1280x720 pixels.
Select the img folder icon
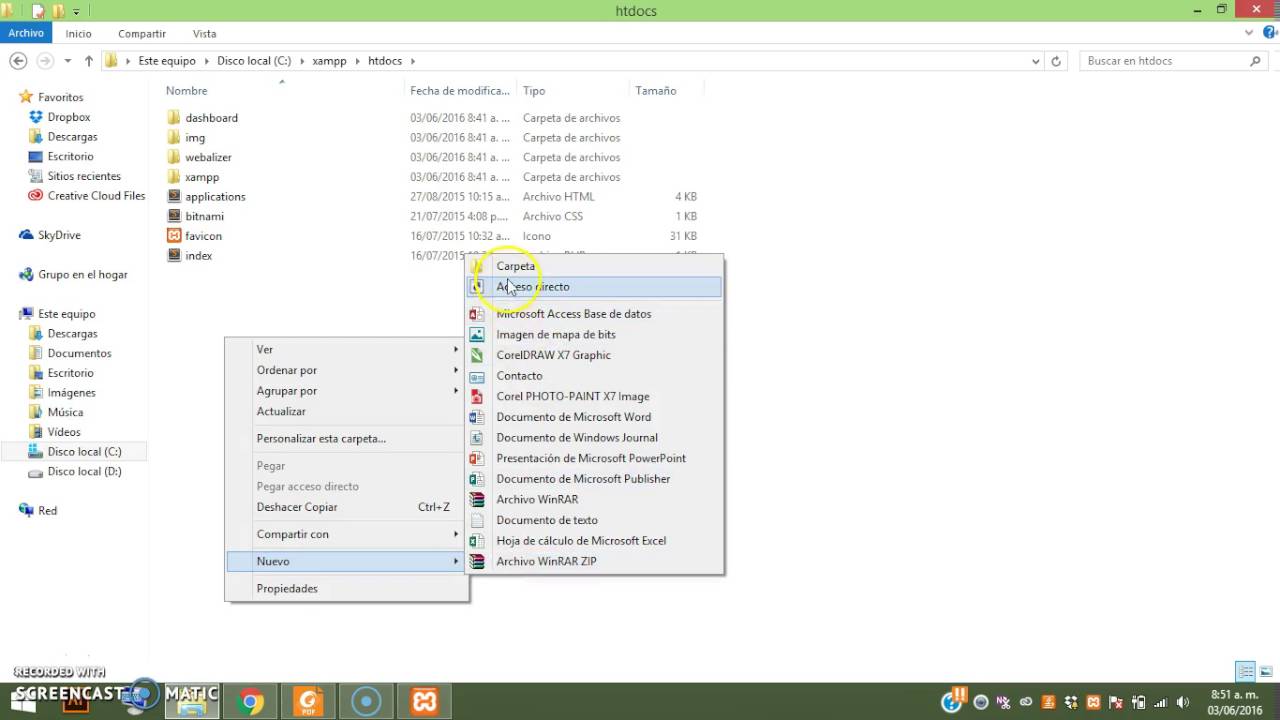click(x=174, y=138)
